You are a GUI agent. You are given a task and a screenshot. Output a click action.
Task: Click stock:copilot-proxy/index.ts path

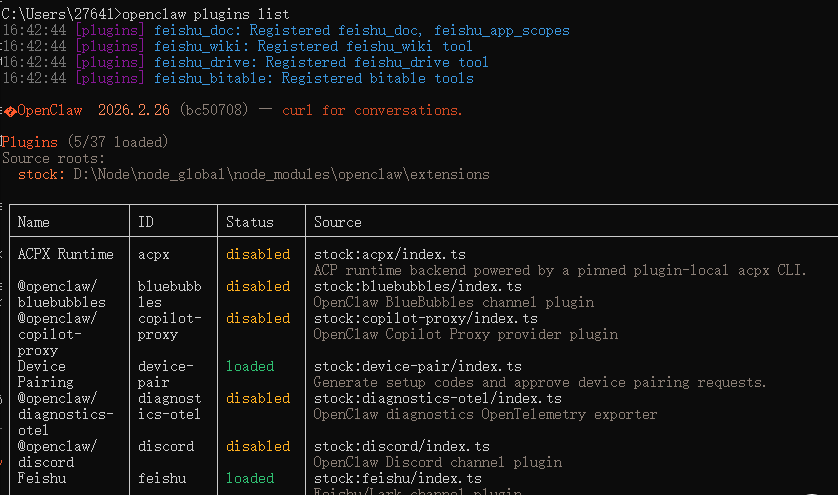(425, 318)
